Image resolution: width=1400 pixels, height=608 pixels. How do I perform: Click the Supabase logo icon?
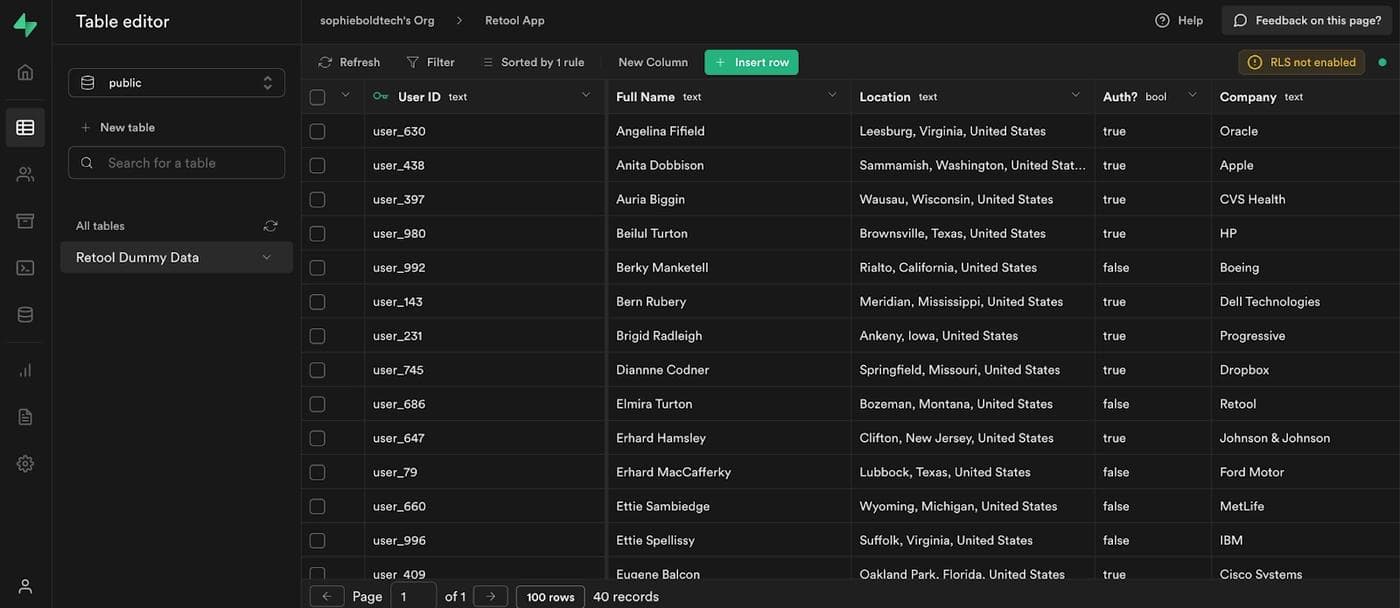pyautogui.click(x=25, y=24)
